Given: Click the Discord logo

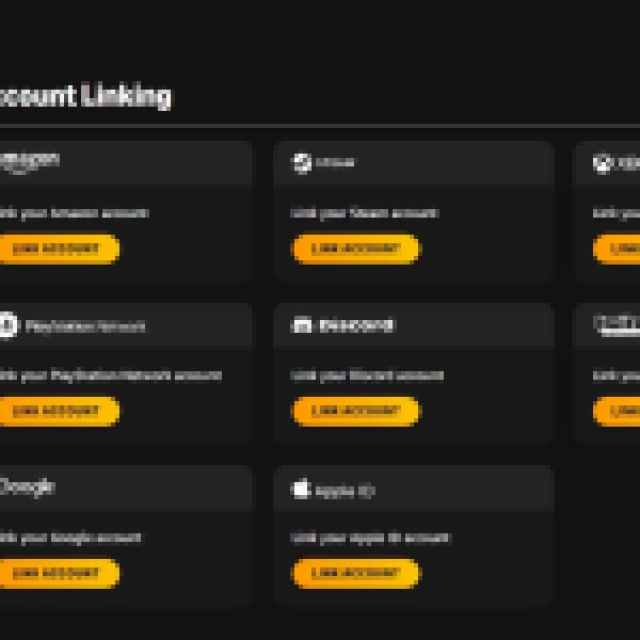Looking at the screenshot, I should (343, 325).
